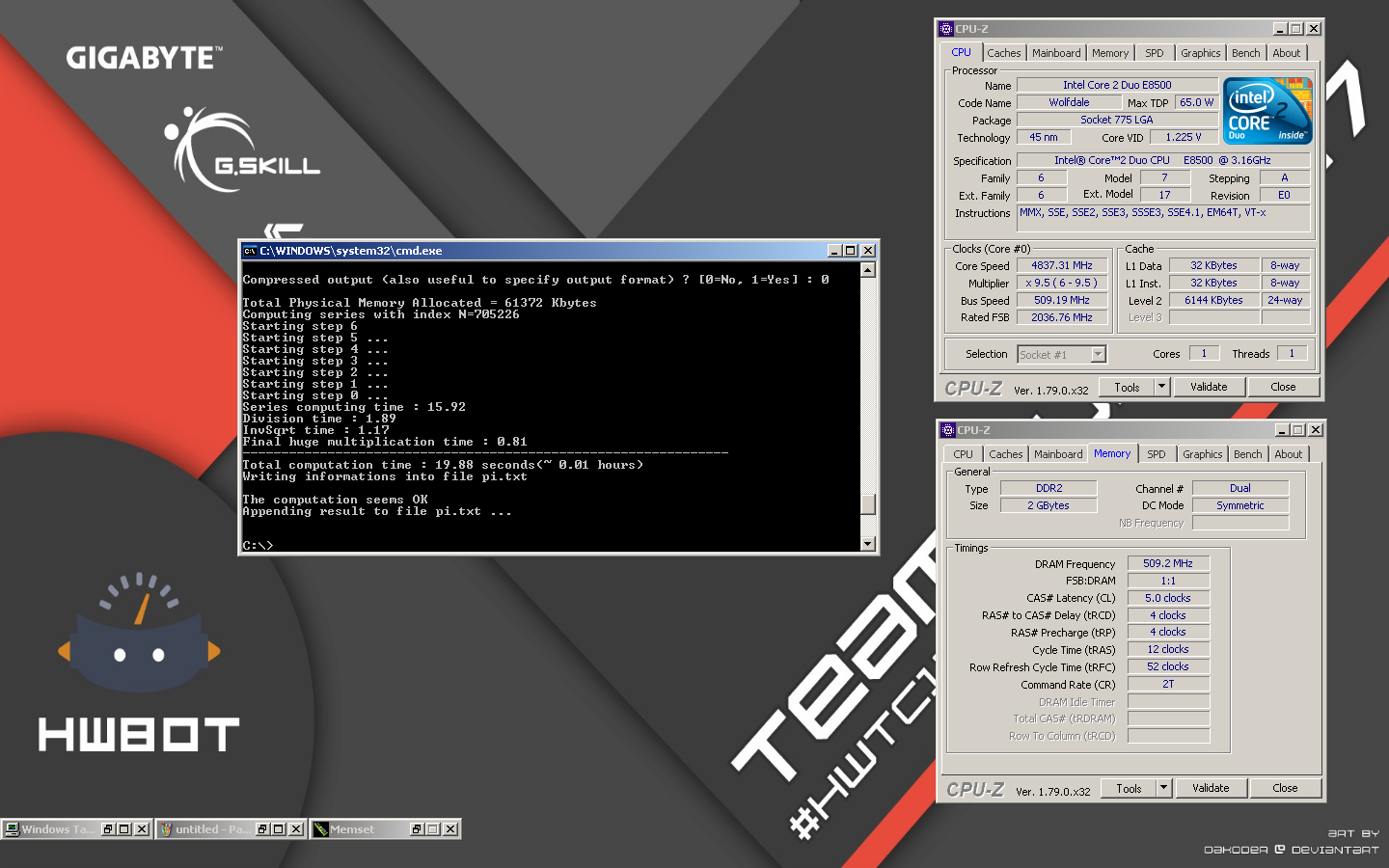Switch to Mainboard tab in the lower CPU-Z window
This screenshot has width=1389, height=868.
click(x=1058, y=454)
